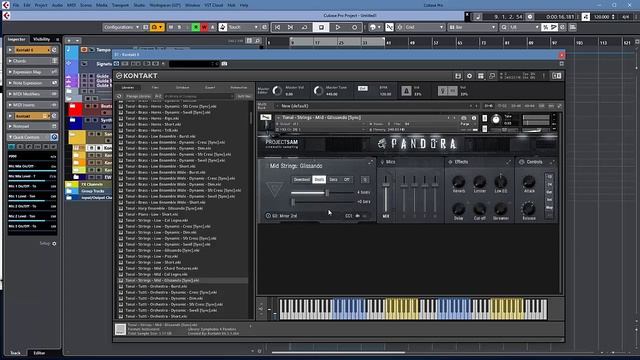Click the Kontakt instrument Tune knob
The image size is (640, 360).
point(496,120)
